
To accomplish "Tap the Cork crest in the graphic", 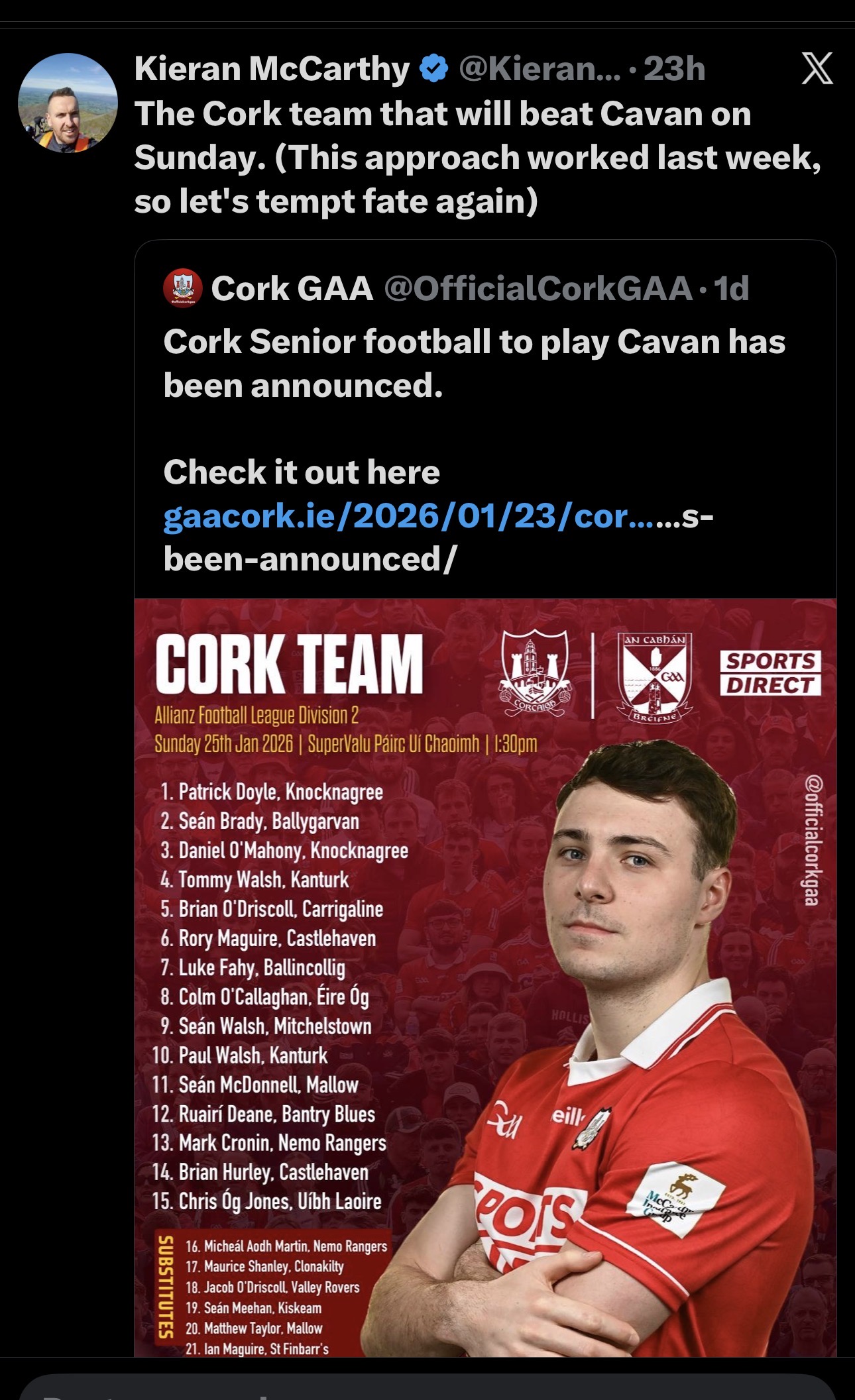I will pyautogui.click(x=534, y=672).
